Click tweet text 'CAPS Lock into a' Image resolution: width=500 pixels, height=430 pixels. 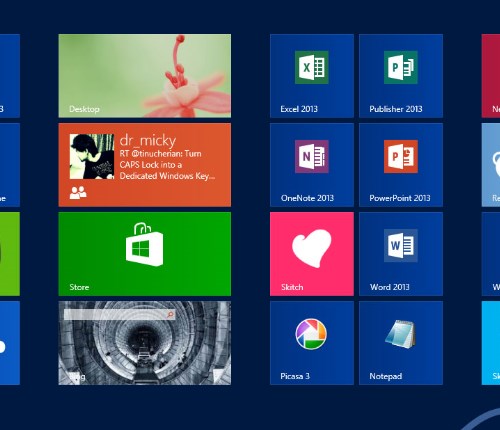point(151,165)
